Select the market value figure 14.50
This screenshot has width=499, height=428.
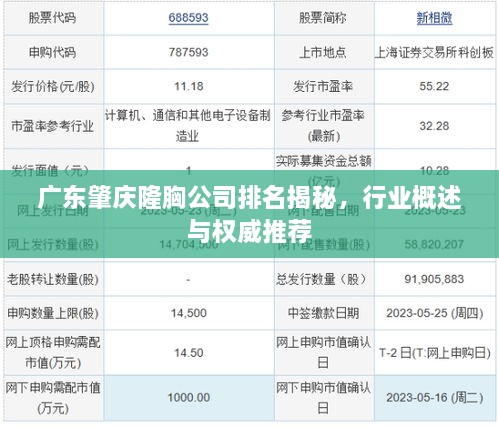click(189, 353)
